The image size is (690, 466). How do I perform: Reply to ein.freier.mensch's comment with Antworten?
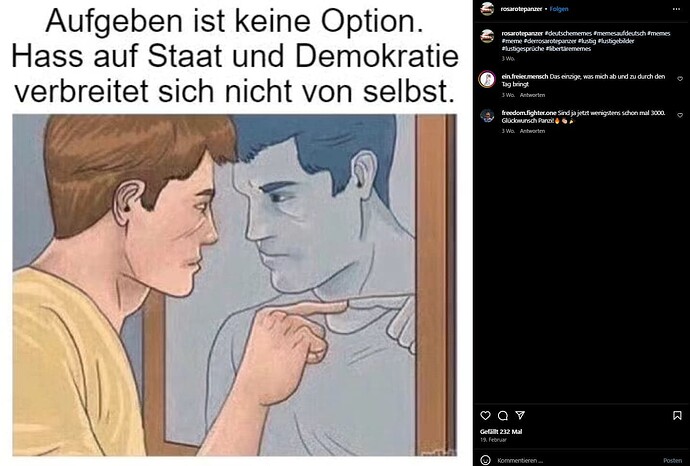(532, 95)
